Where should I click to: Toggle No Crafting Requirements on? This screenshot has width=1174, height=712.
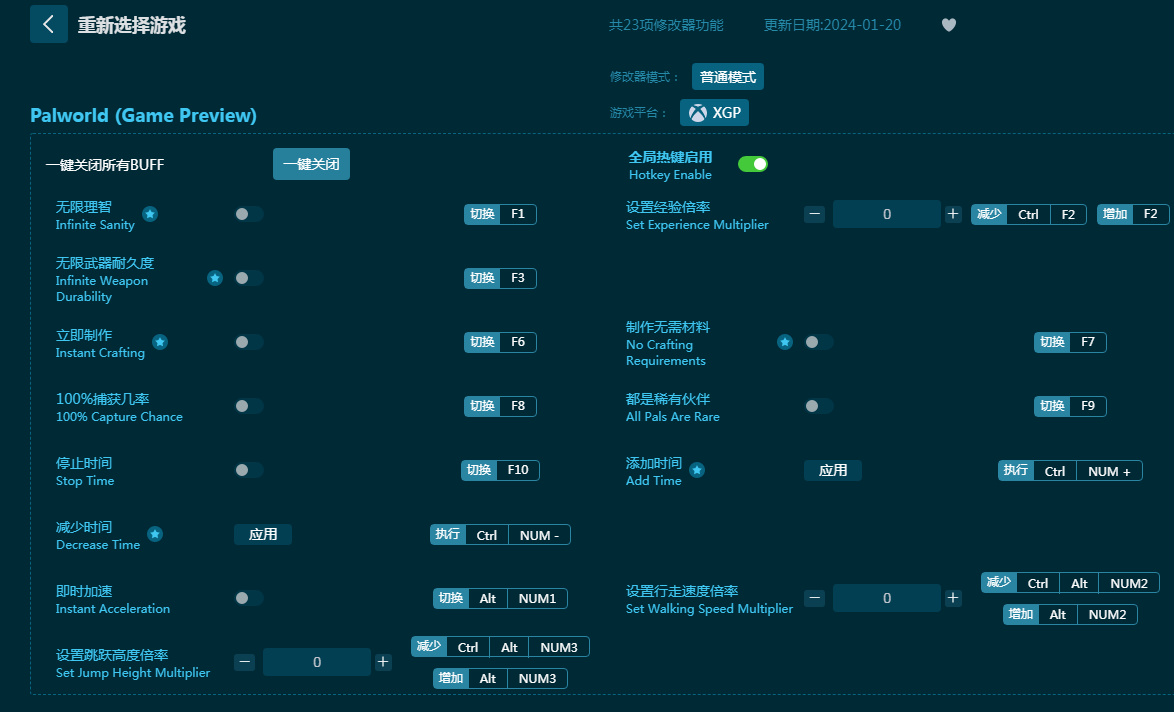coord(818,342)
